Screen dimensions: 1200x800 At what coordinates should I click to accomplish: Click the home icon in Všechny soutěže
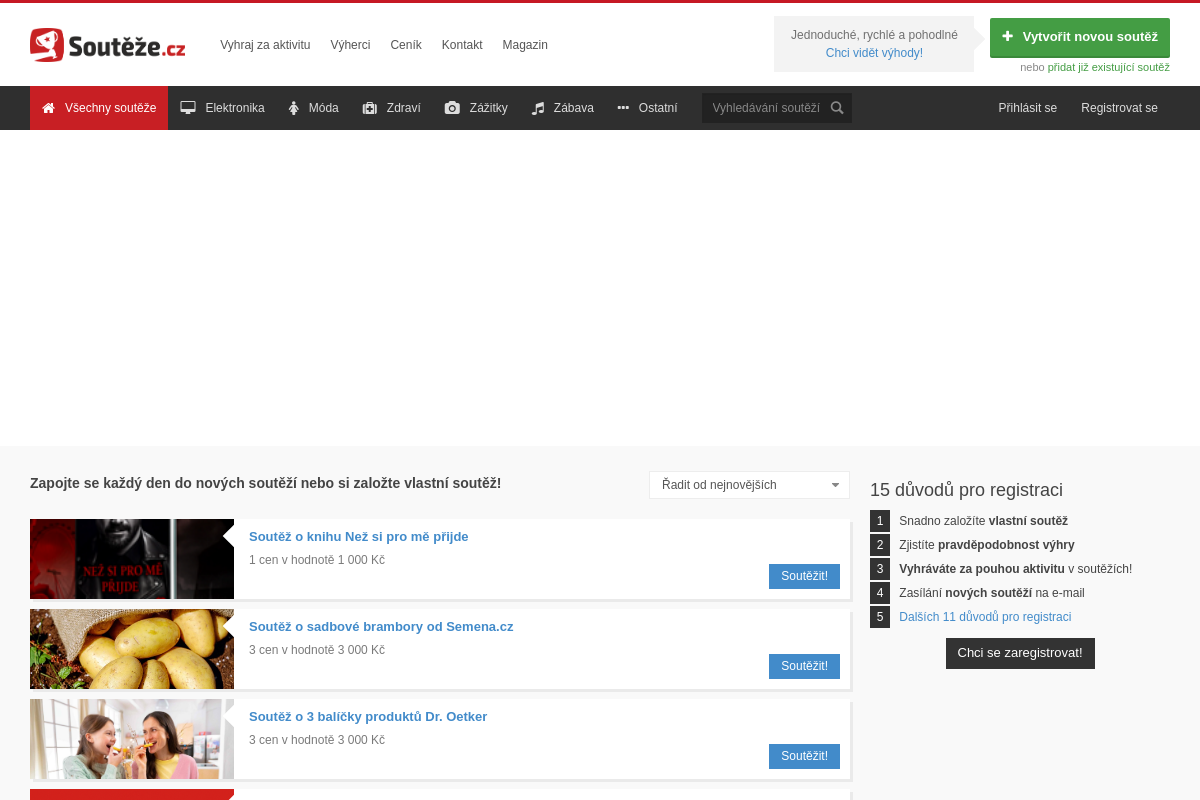click(48, 108)
